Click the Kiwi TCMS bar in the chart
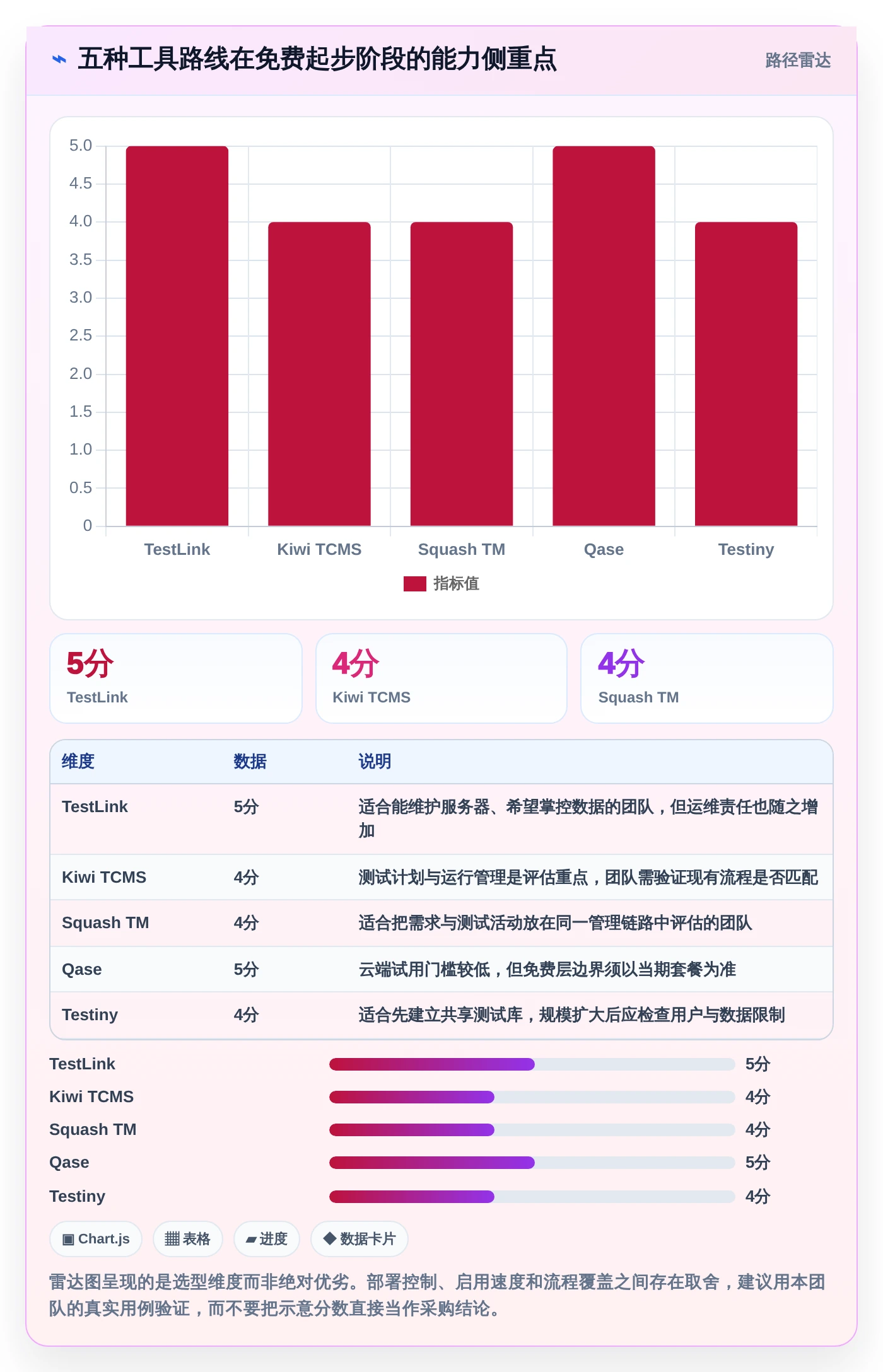 [319, 374]
